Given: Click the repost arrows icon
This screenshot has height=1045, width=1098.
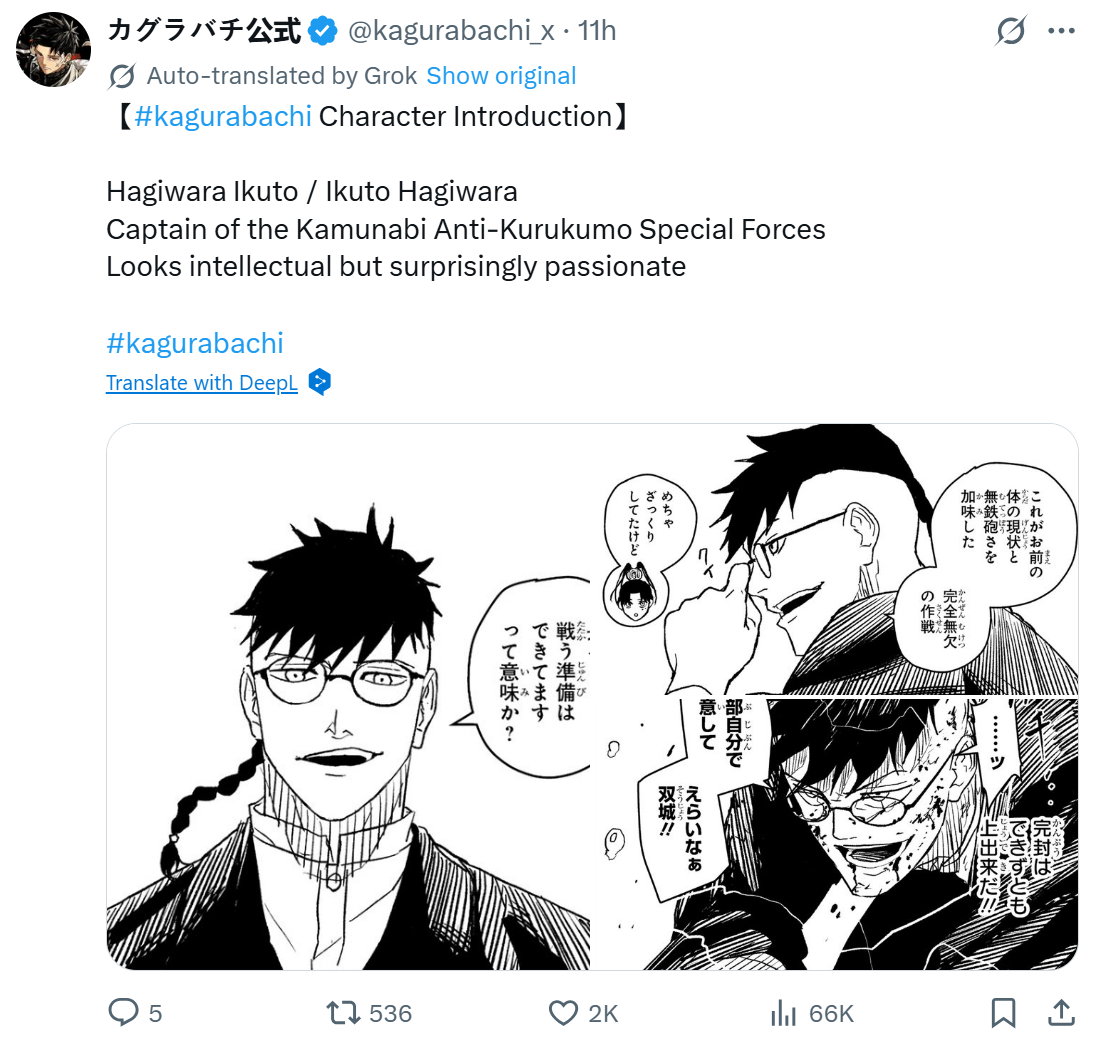Looking at the screenshot, I should pyautogui.click(x=343, y=1013).
